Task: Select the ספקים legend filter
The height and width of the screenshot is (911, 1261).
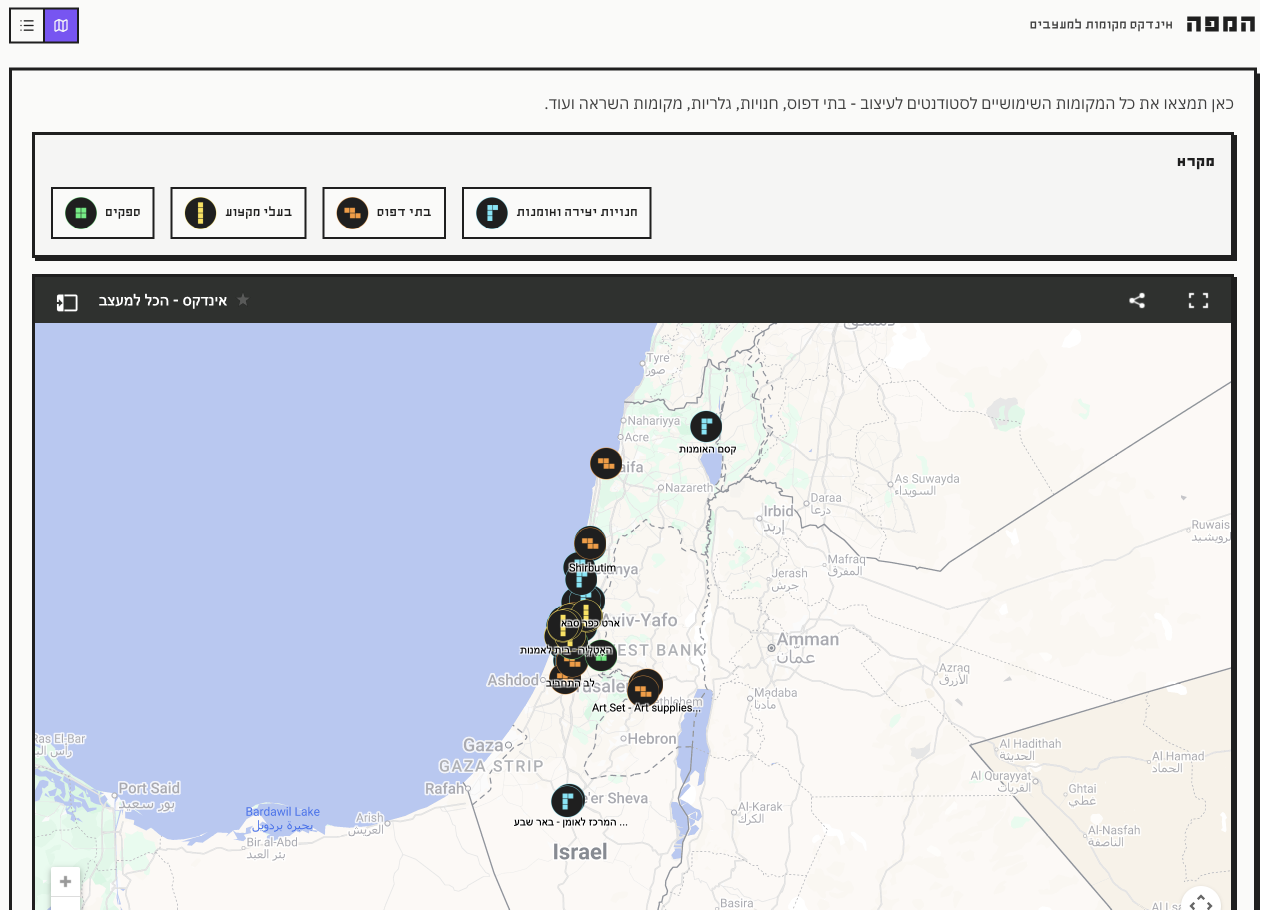Action: [103, 213]
